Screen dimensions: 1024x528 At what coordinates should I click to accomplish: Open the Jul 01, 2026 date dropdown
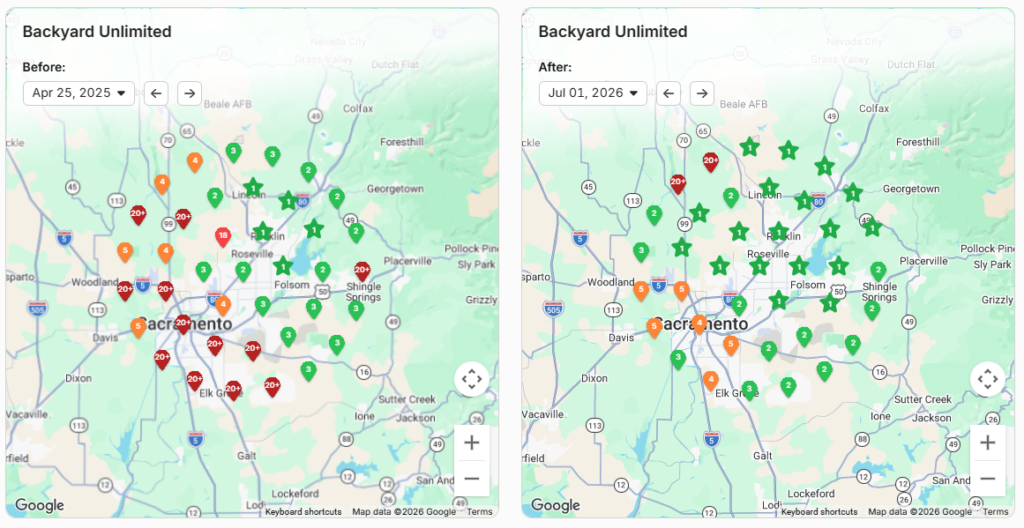click(593, 93)
